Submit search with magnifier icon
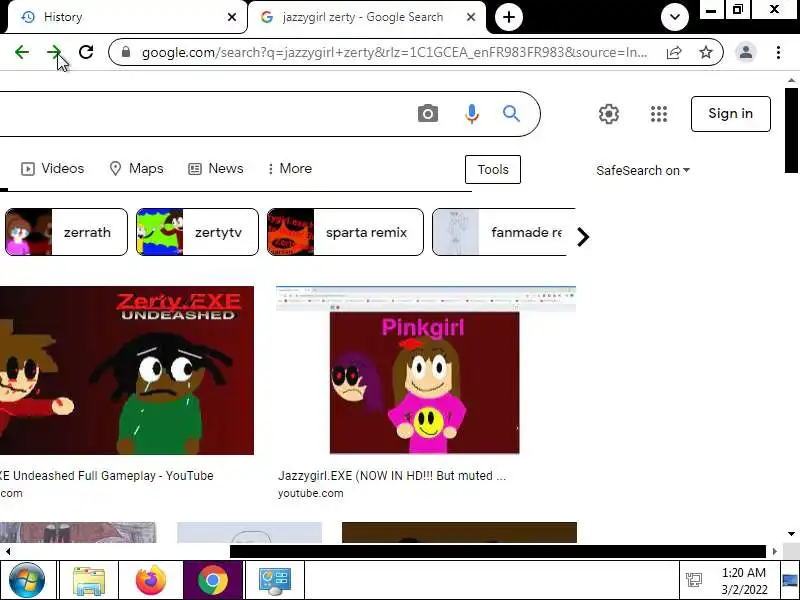Screen dimensions: 800x600 (511, 113)
